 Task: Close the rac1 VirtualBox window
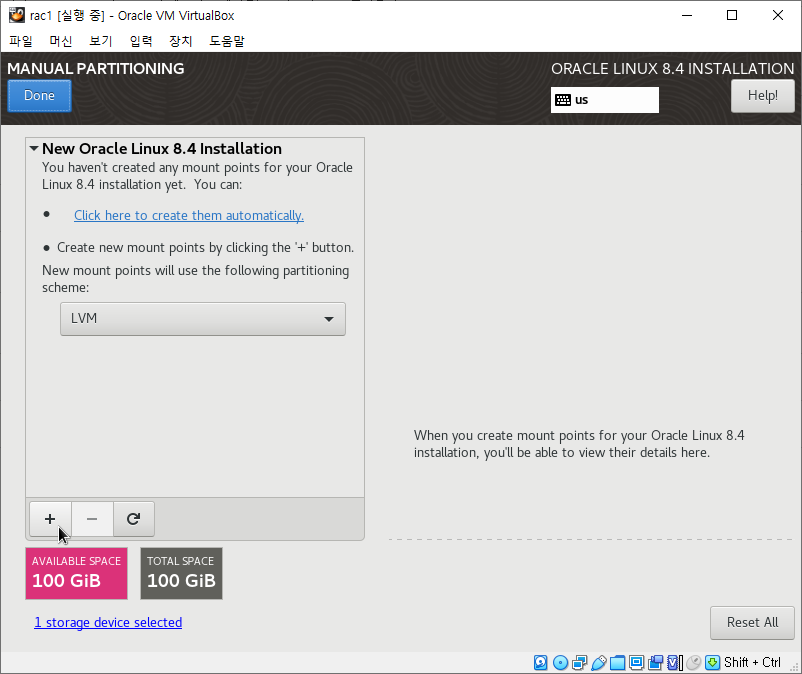(777, 15)
